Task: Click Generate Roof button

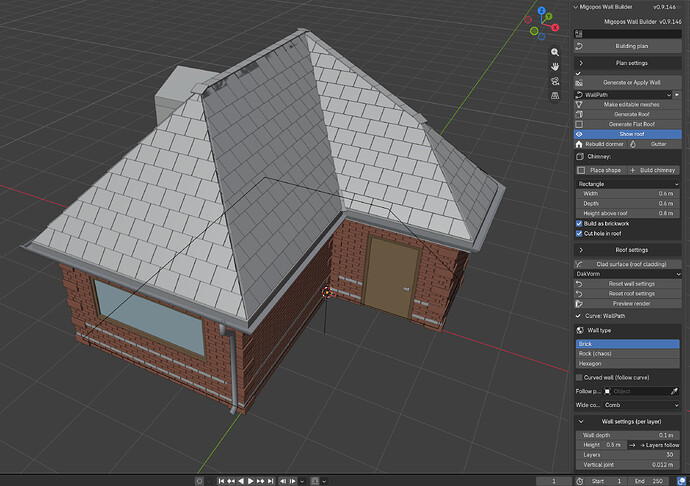Action: point(628,114)
